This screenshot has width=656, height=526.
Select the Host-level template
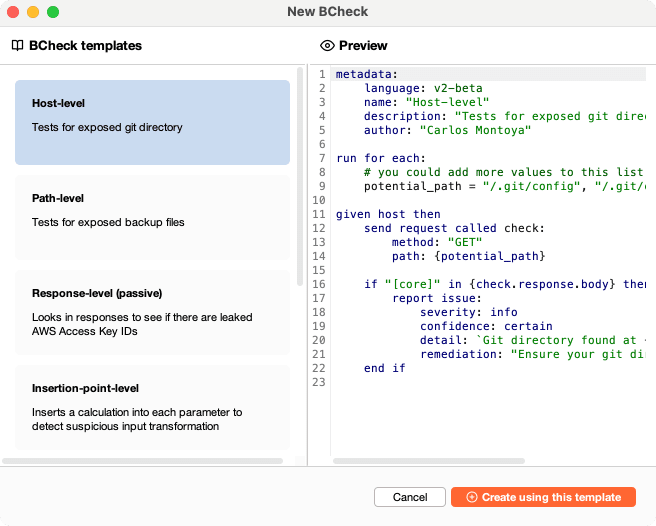point(152,122)
